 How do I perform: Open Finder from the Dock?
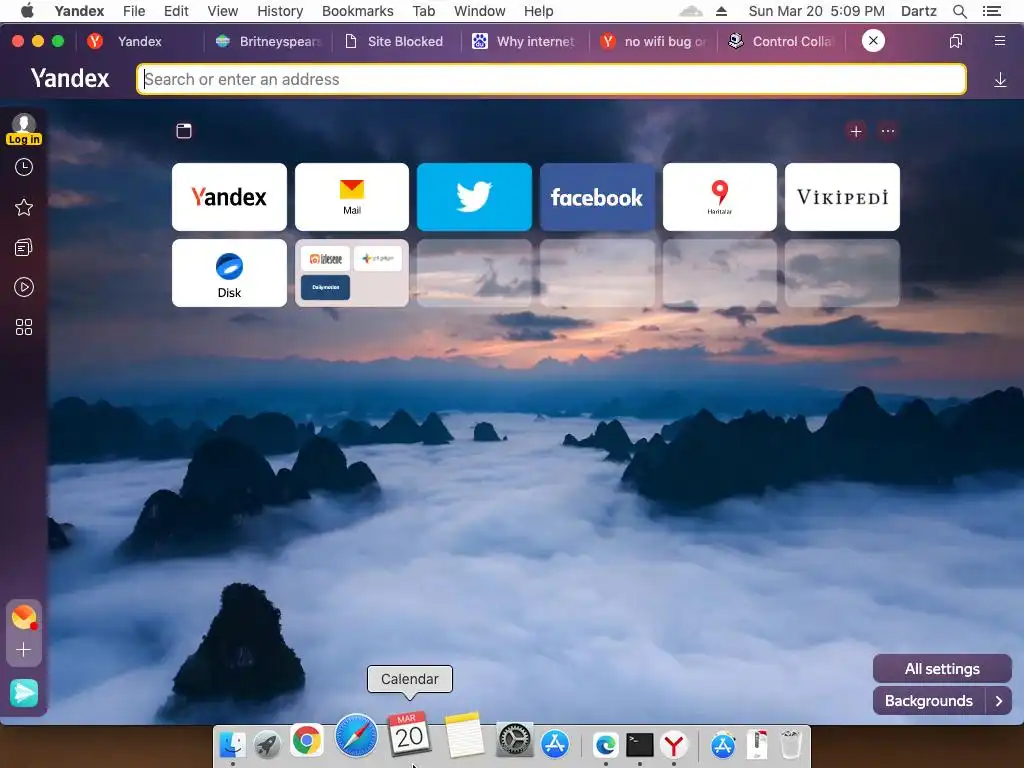click(x=232, y=744)
